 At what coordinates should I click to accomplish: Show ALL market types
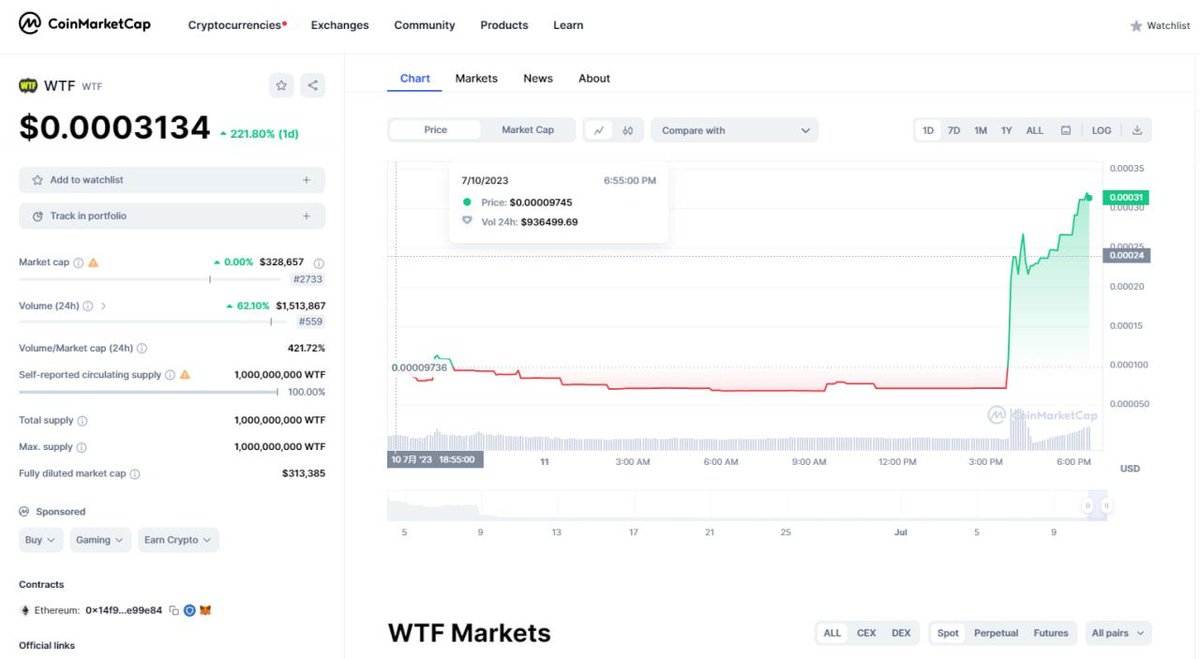pos(832,633)
